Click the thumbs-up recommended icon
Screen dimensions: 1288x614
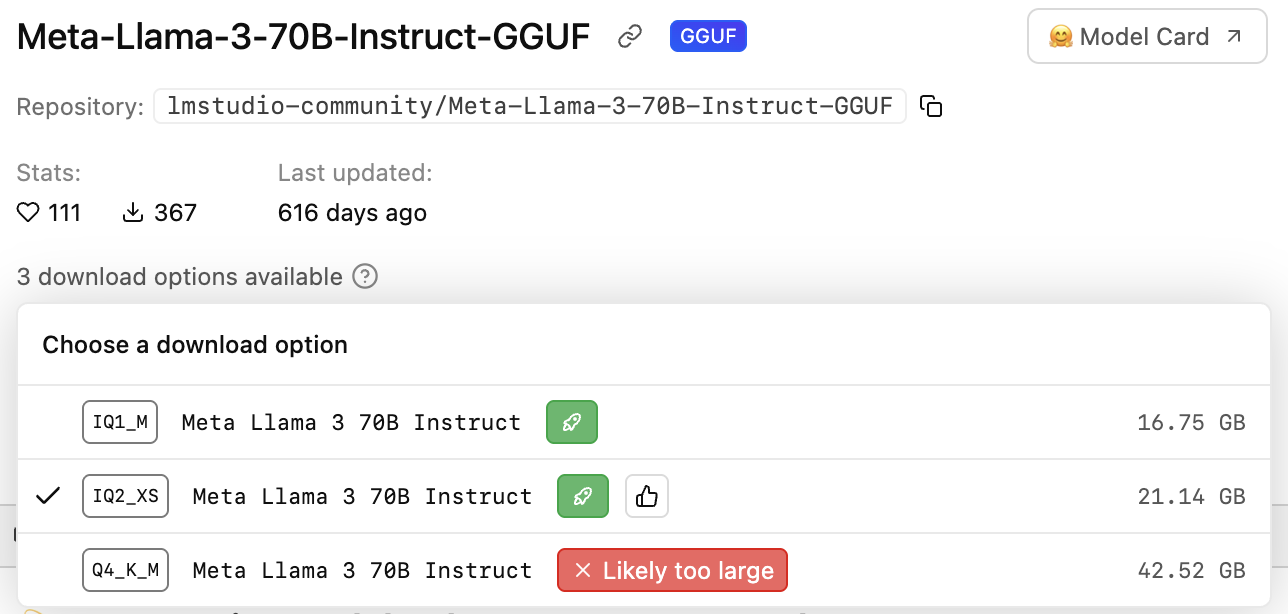click(647, 496)
